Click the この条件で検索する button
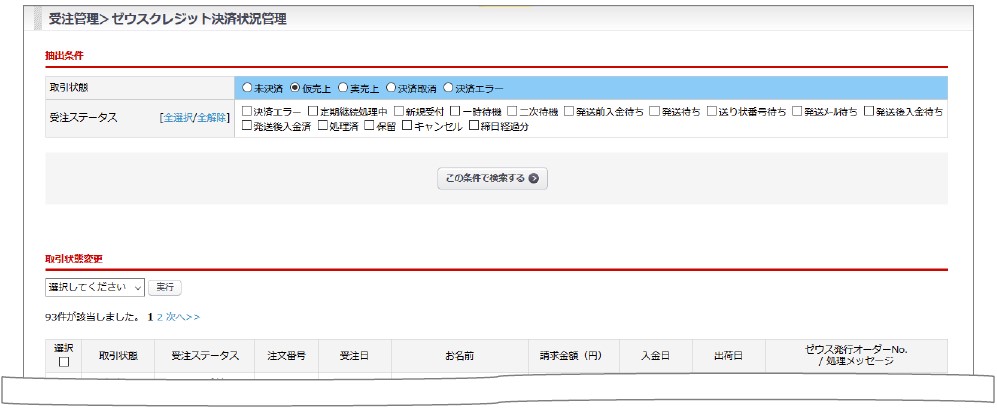This screenshot has height=411, width=997. coord(492,179)
